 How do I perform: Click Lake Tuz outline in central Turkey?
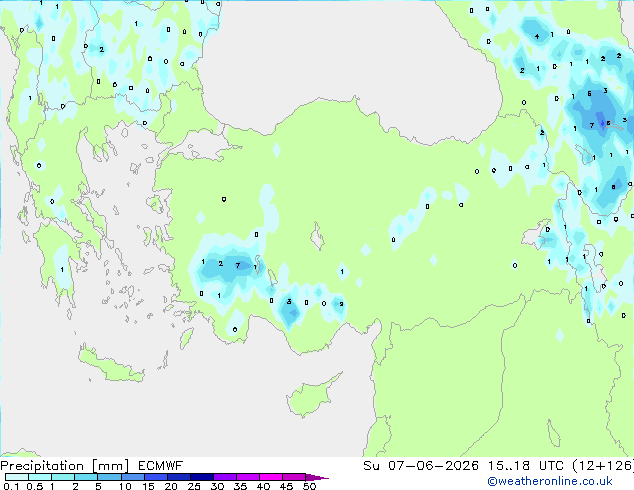click(318, 236)
